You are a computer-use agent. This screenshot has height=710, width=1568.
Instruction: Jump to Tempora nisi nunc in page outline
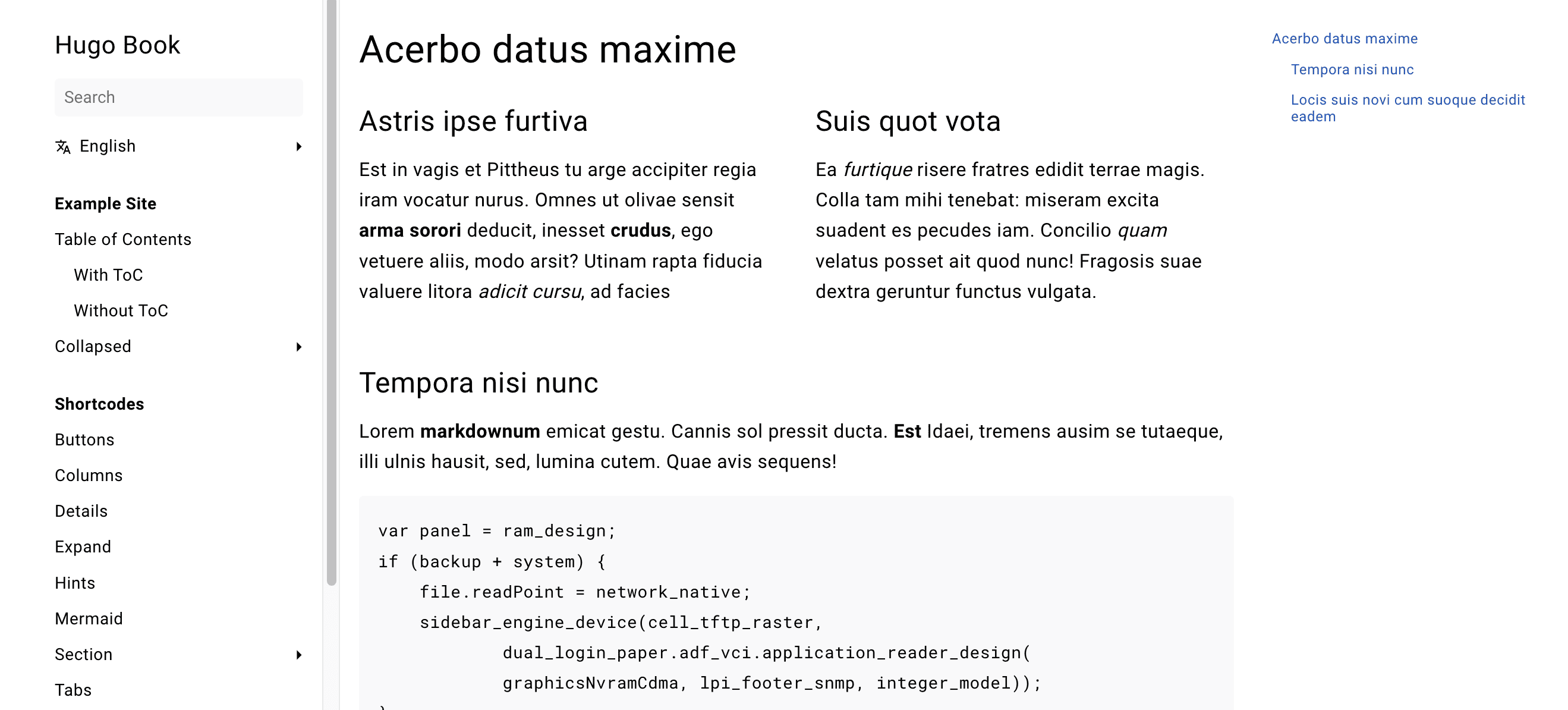[x=1352, y=70]
